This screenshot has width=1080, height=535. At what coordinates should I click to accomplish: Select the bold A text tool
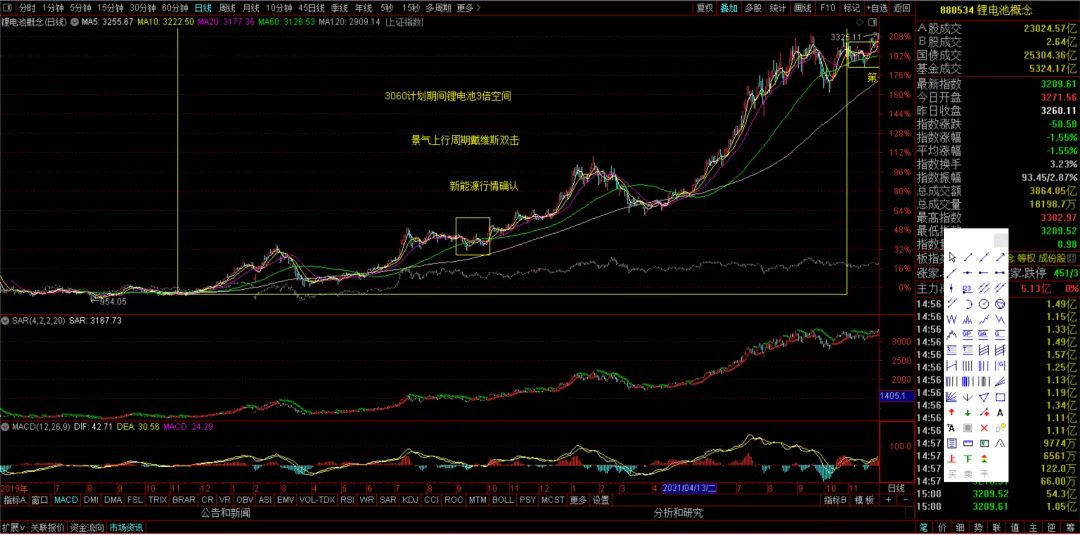[x=1000, y=412]
